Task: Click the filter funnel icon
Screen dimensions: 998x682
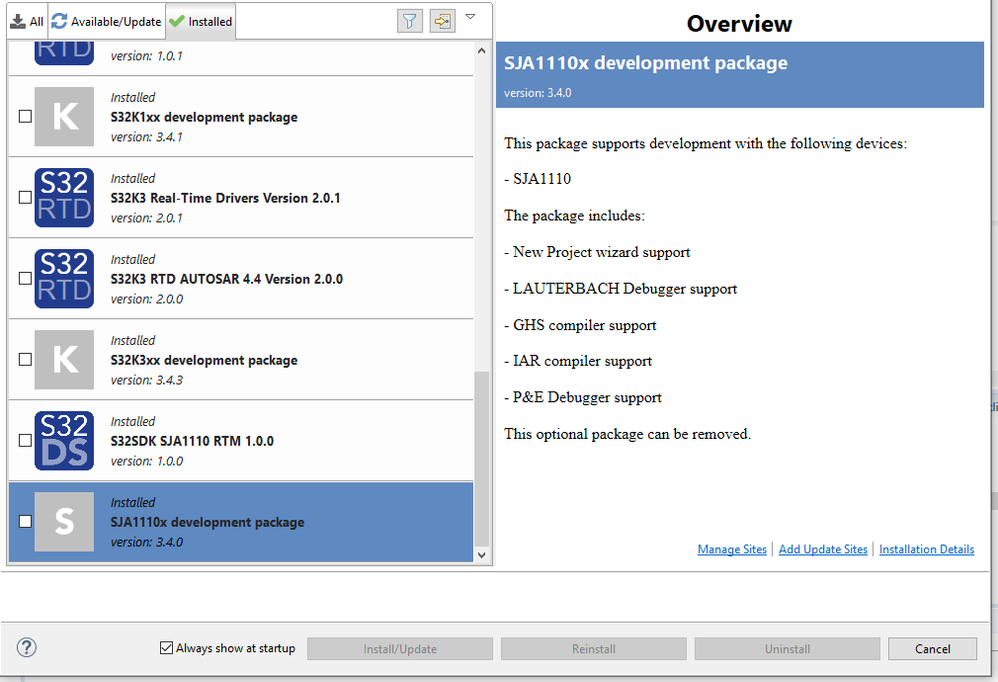Action: click(x=410, y=20)
